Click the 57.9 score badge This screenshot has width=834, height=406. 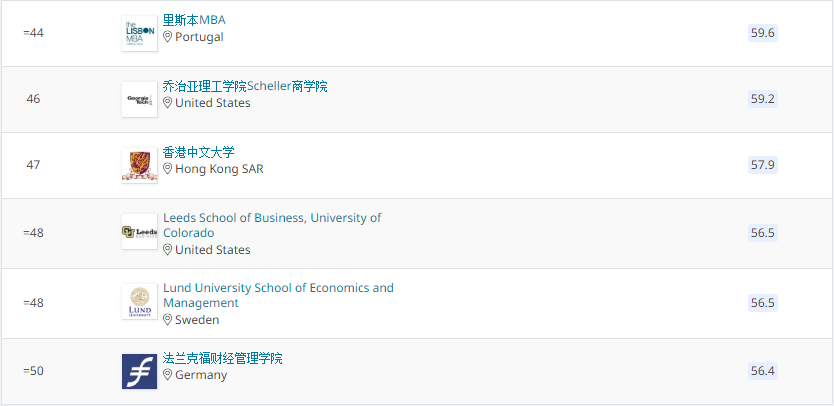[763, 165]
